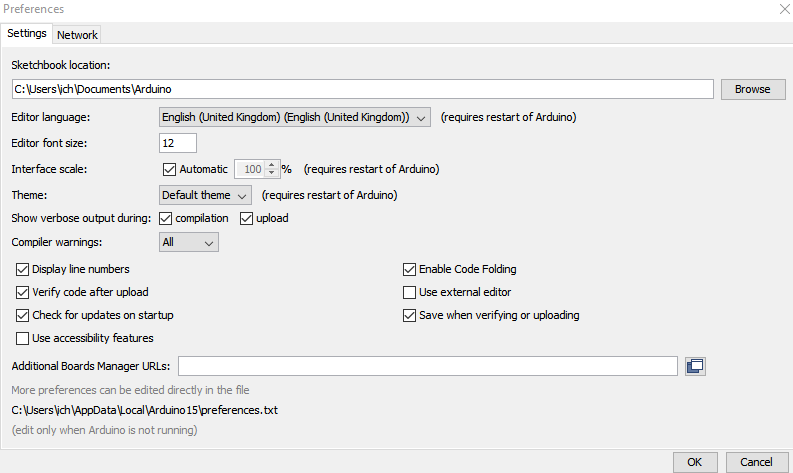793x473 pixels.
Task: Uncheck verbose output during upload
Action: (246, 219)
